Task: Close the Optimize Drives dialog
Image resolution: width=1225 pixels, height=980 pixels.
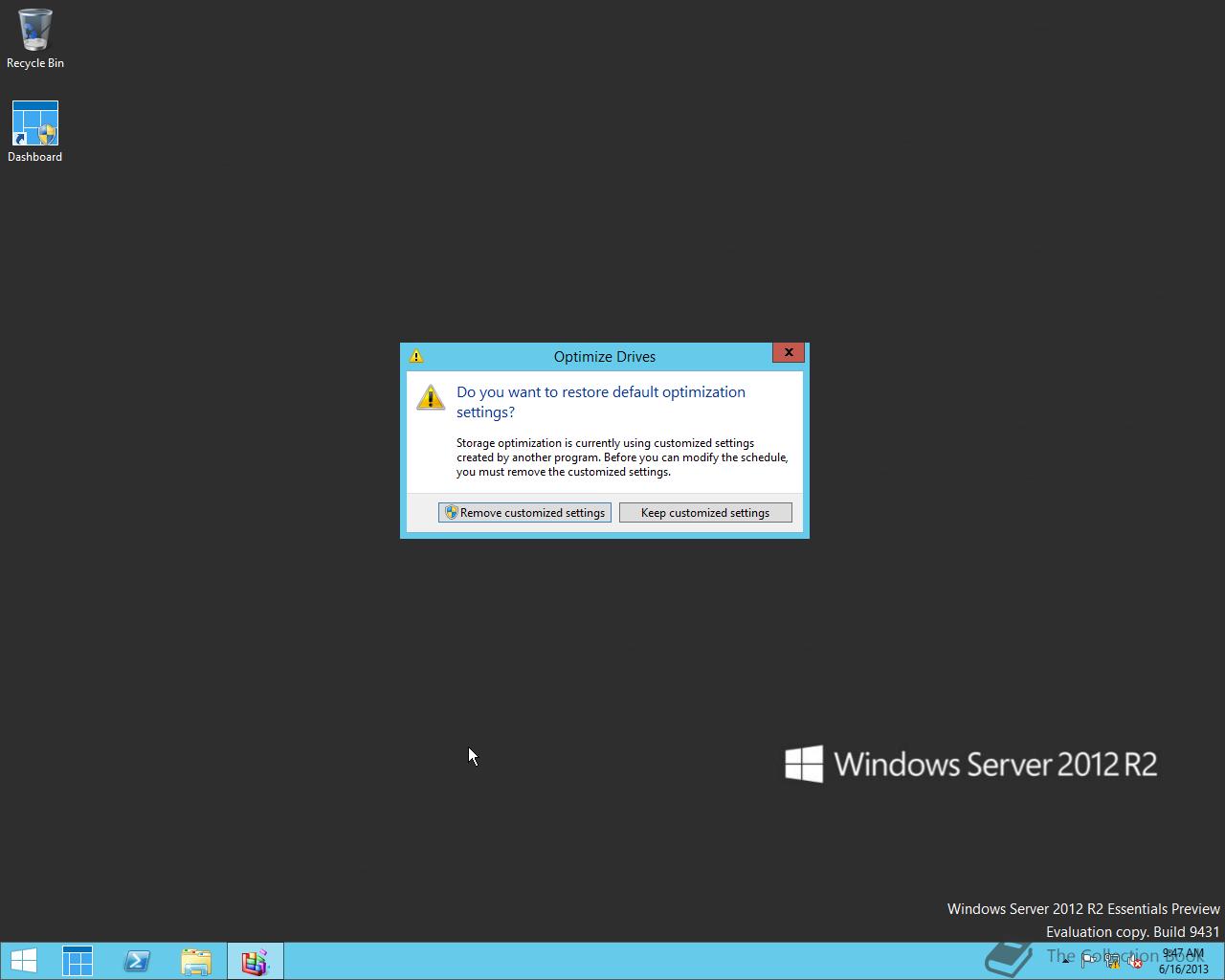Action: pos(789,352)
